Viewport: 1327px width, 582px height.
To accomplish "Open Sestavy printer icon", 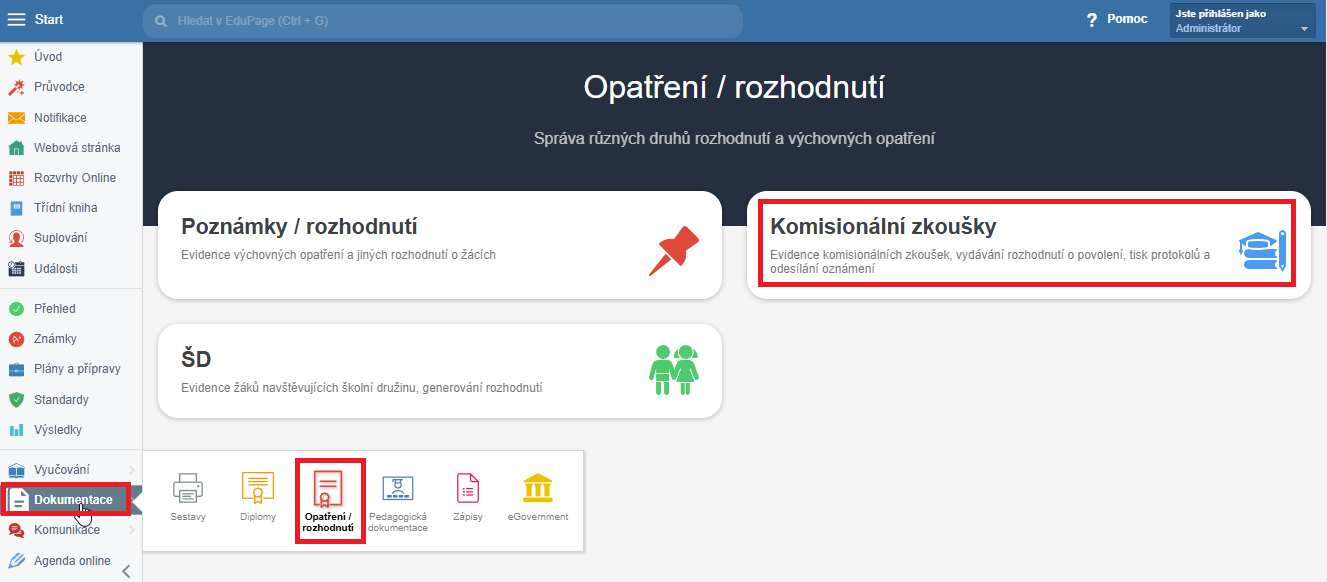I will [188, 489].
